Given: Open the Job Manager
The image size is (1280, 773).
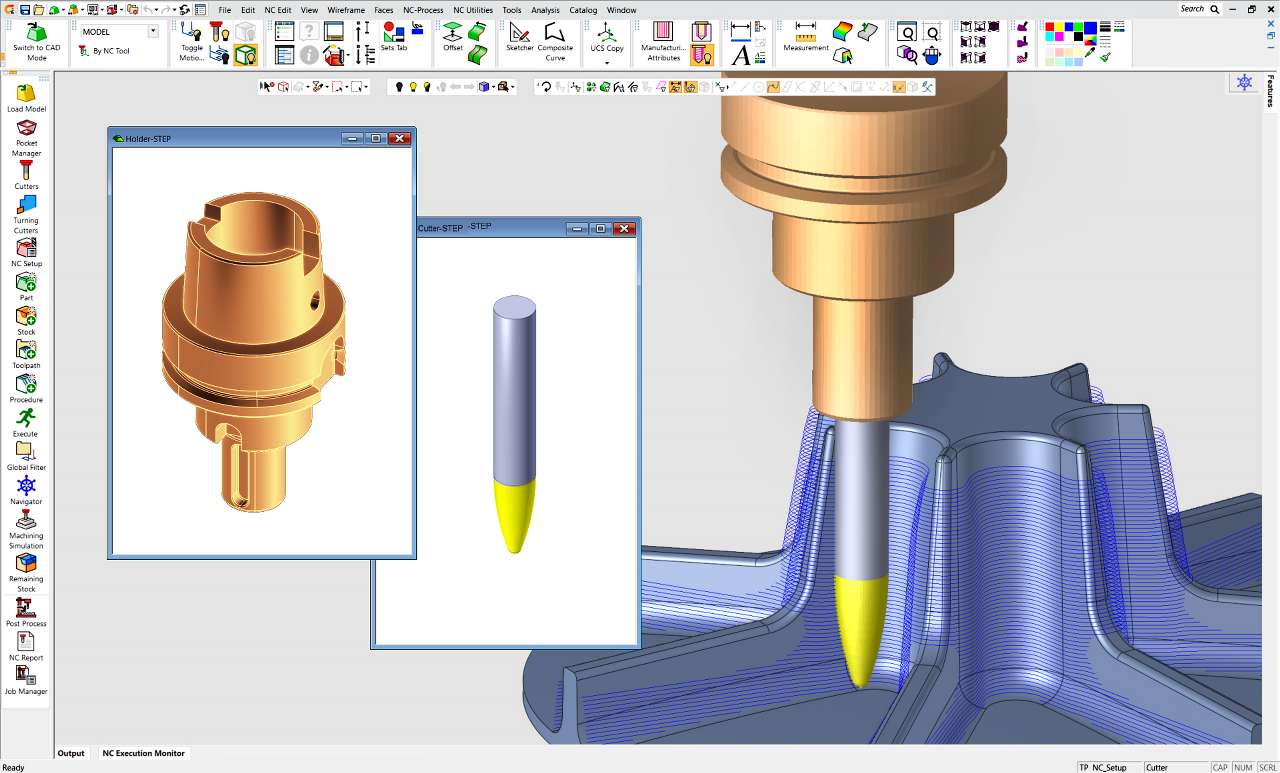Looking at the screenshot, I should coord(26,681).
